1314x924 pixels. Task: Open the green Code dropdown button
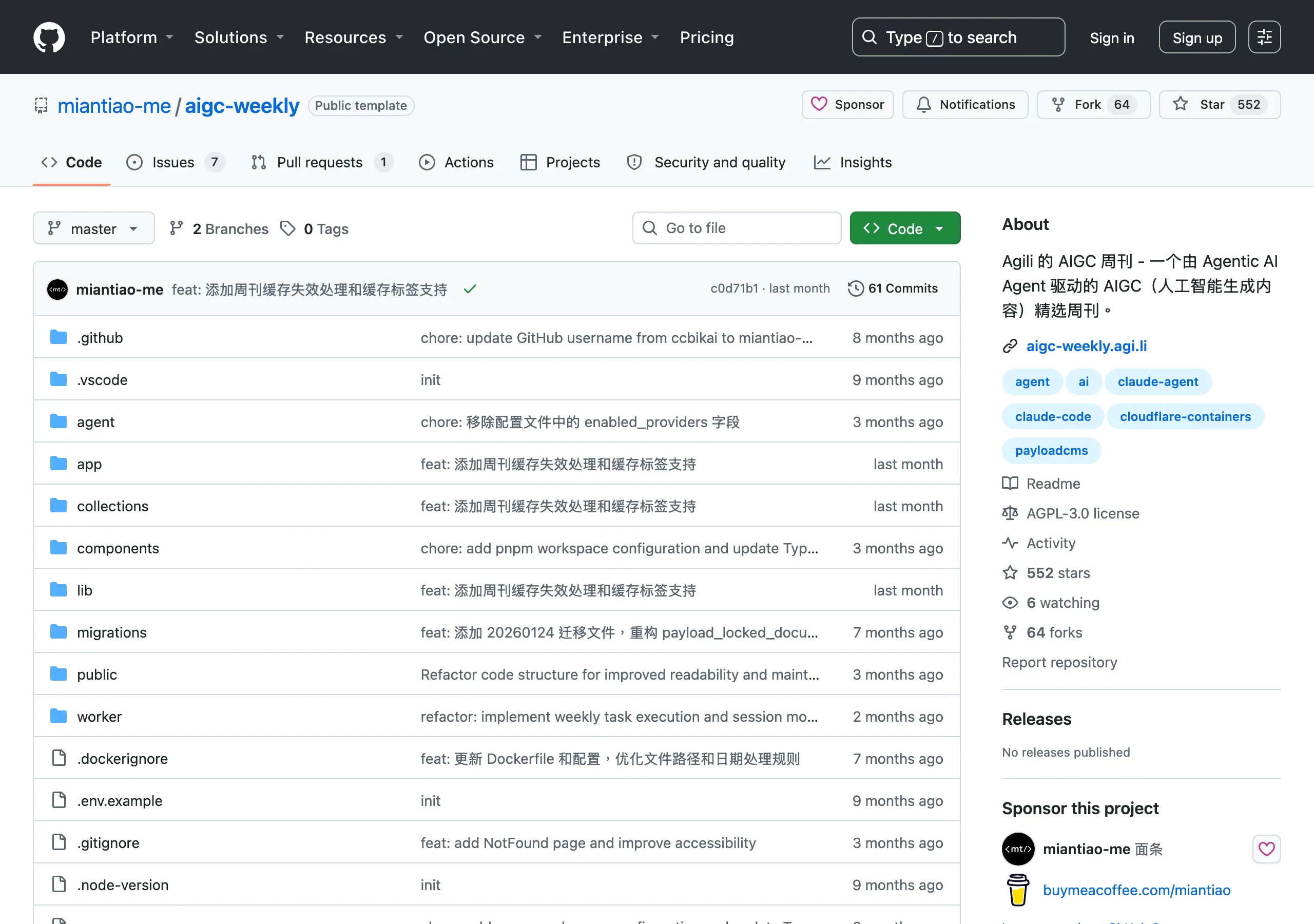(905, 228)
